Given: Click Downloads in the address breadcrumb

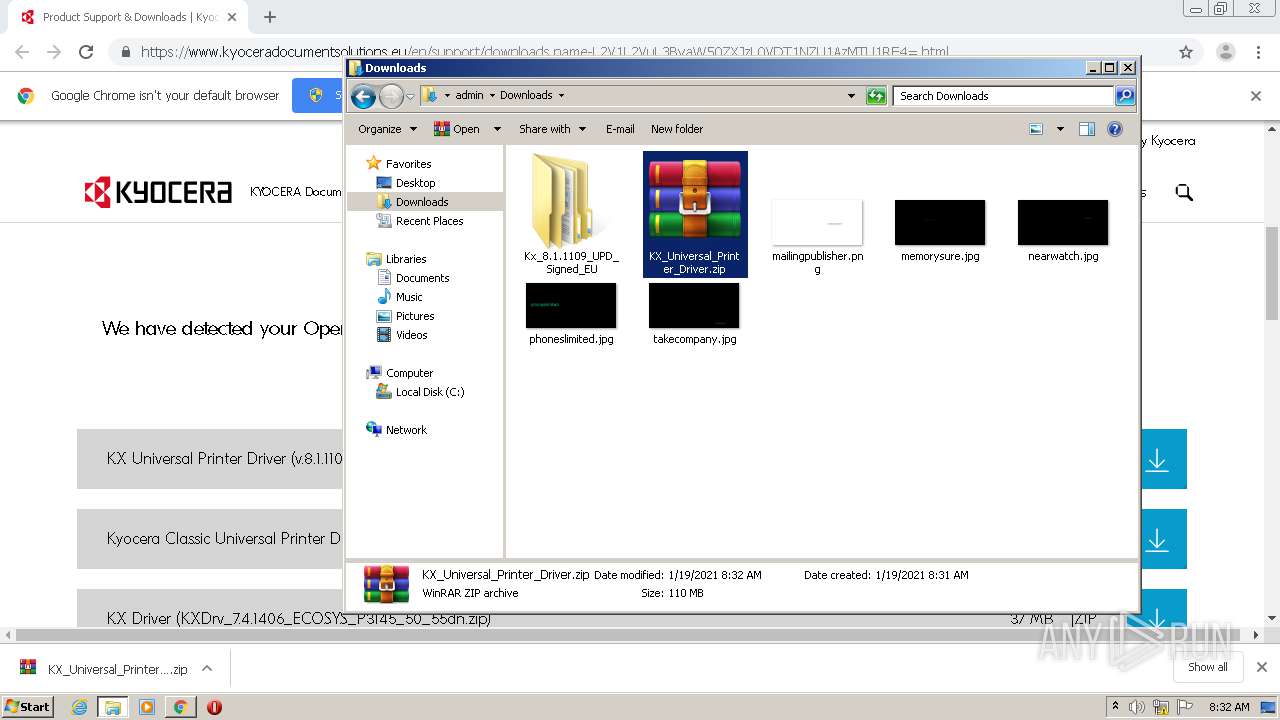Looking at the screenshot, I should 526,96.
